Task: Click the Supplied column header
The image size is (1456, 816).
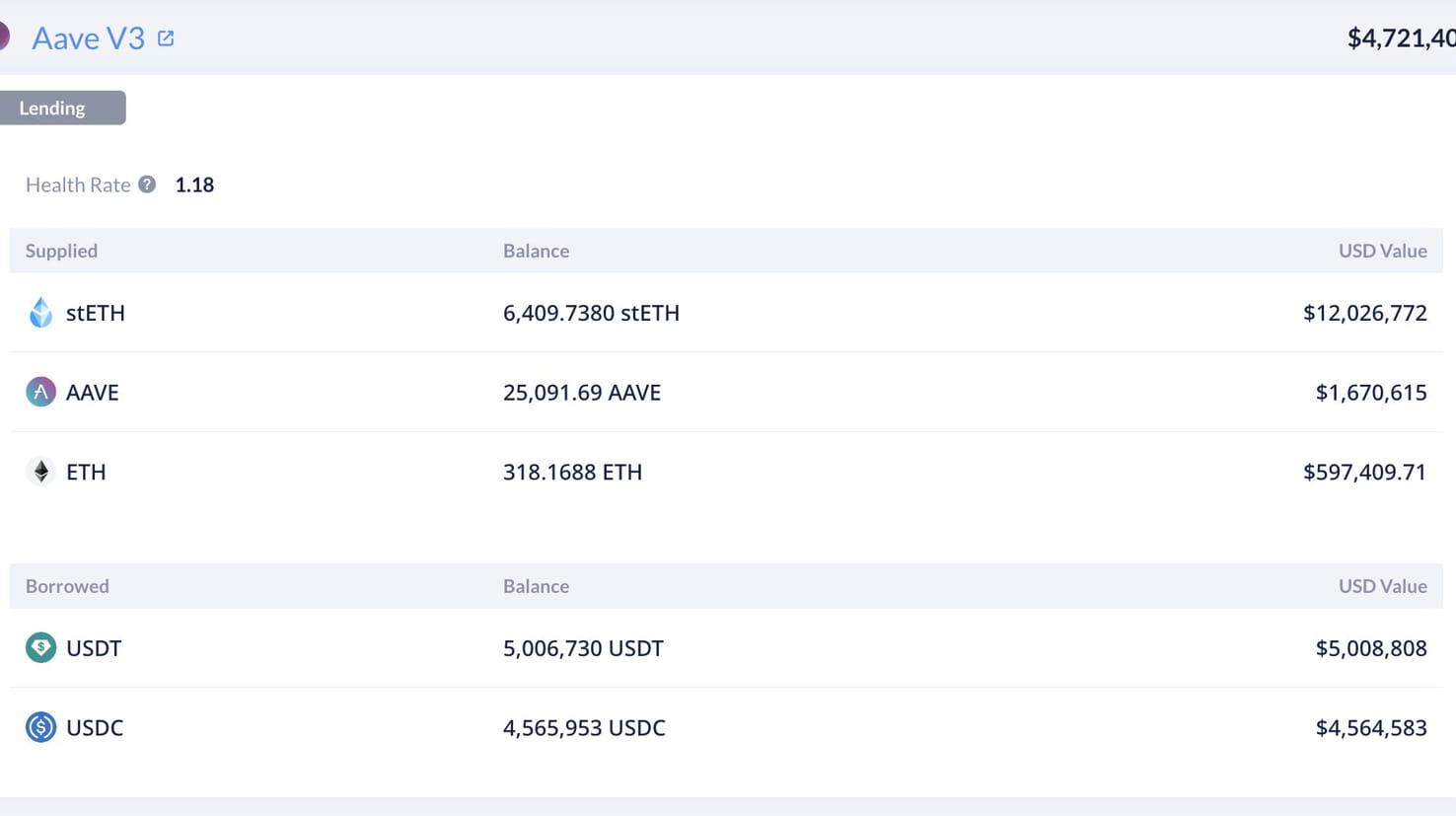Action: 61,251
